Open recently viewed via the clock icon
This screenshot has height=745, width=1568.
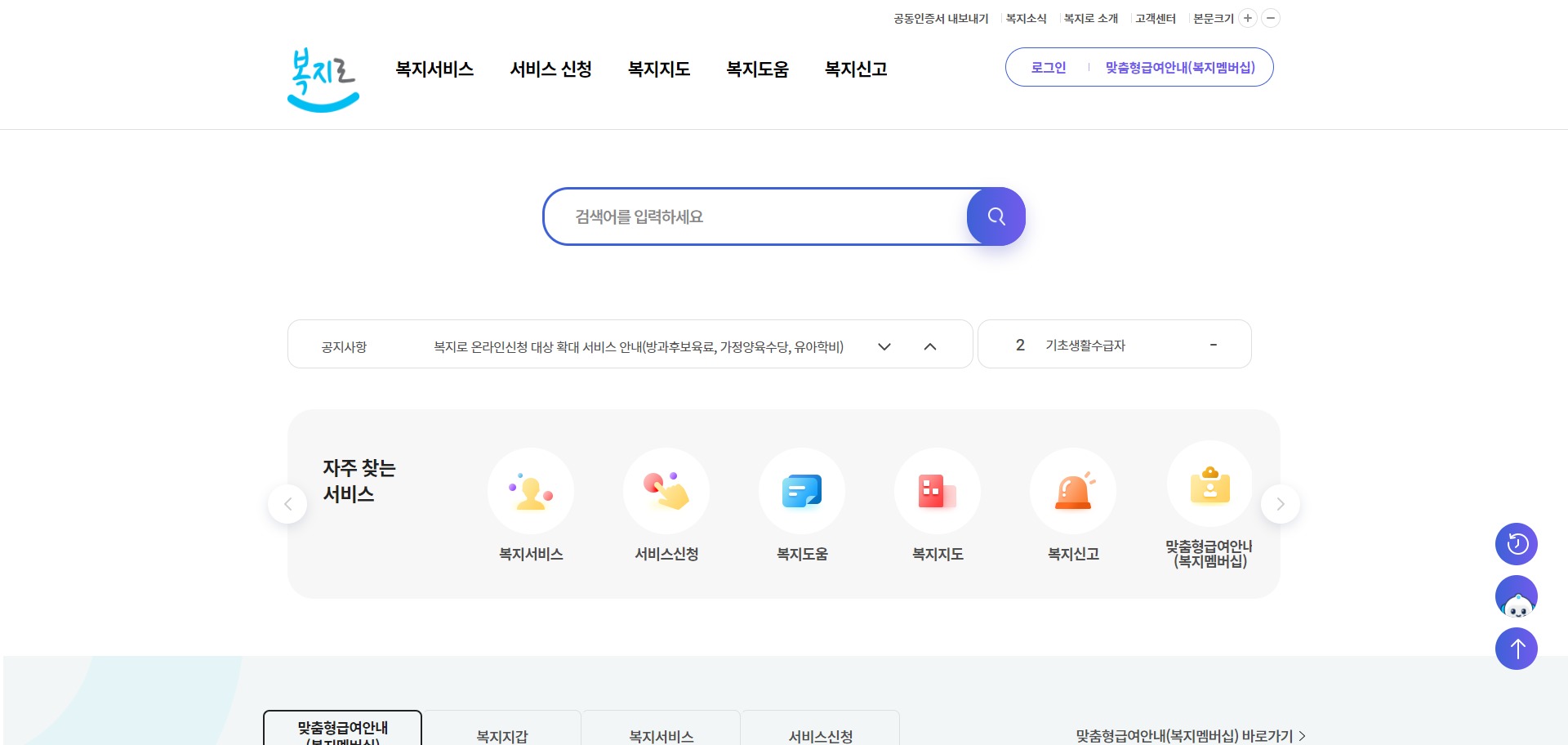pos(1516,543)
